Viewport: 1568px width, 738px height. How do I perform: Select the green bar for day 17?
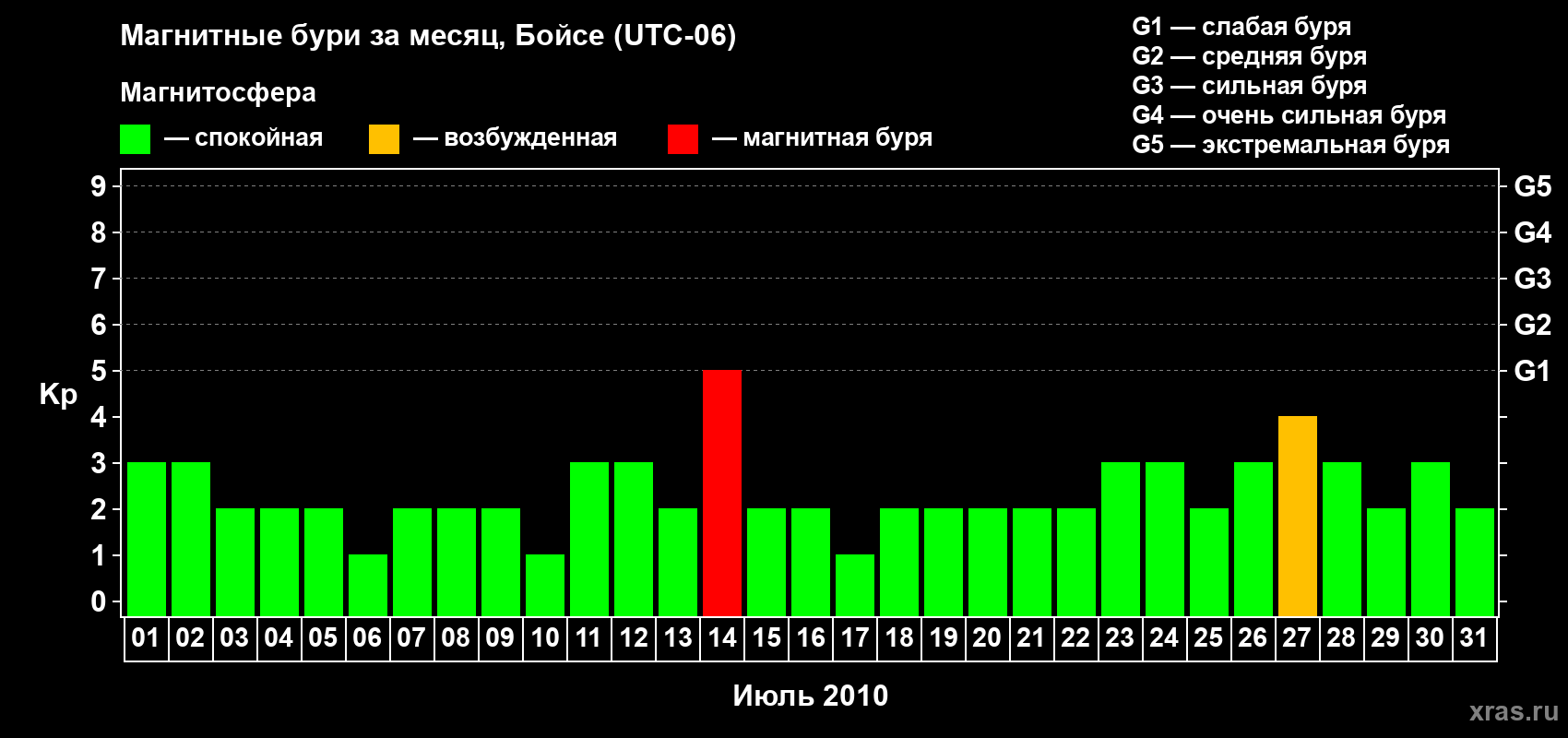point(855,586)
